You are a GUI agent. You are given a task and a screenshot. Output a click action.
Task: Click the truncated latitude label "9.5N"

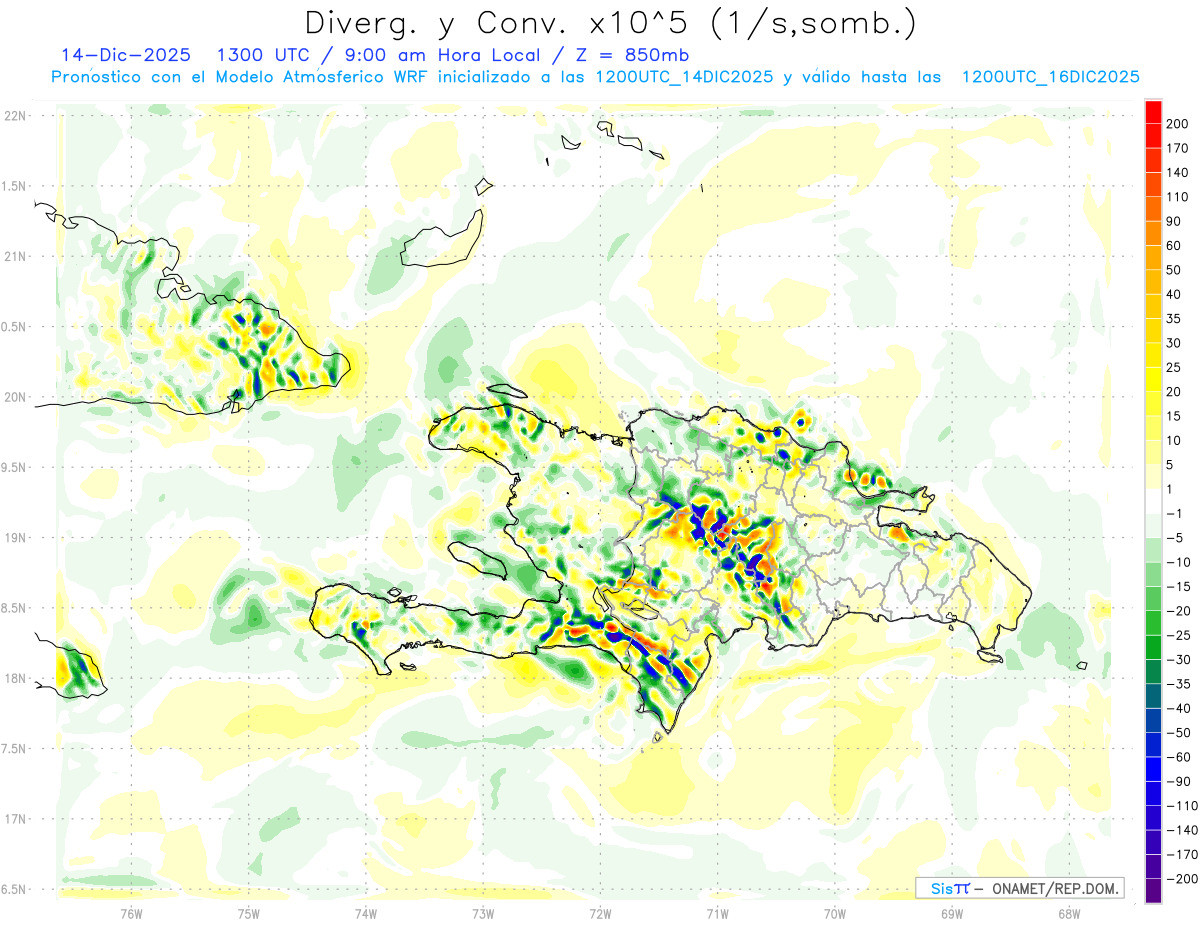(x=14, y=467)
